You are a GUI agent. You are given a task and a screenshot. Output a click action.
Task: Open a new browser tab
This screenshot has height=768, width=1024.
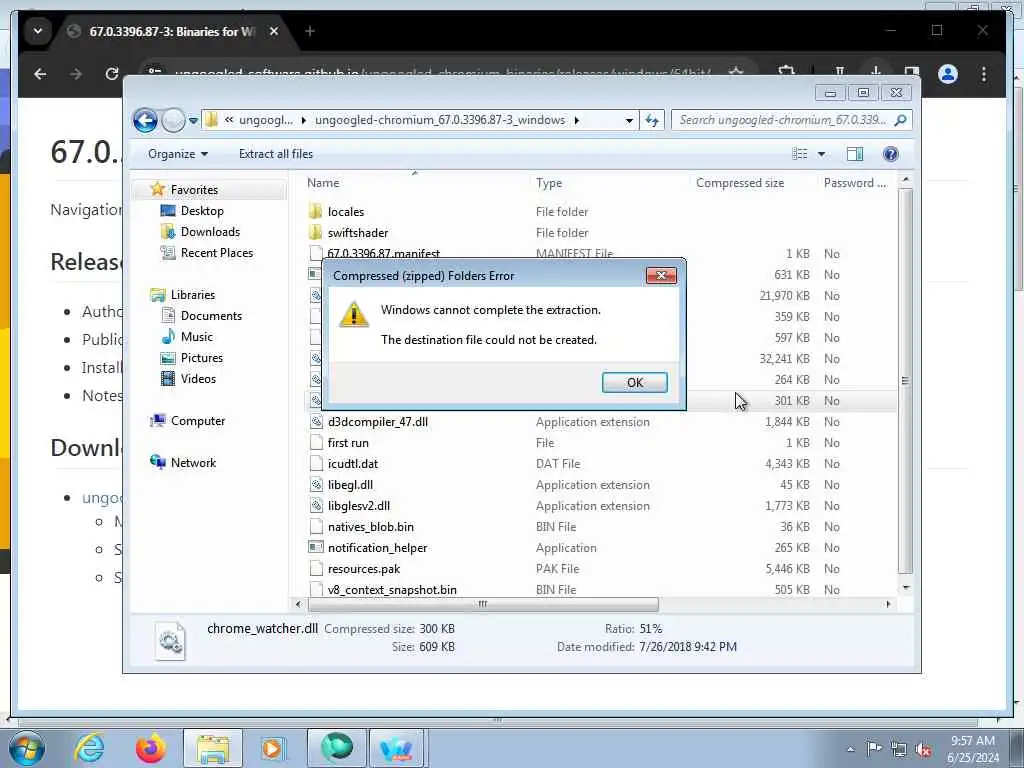pyautogui.click(x=310, y=31)
